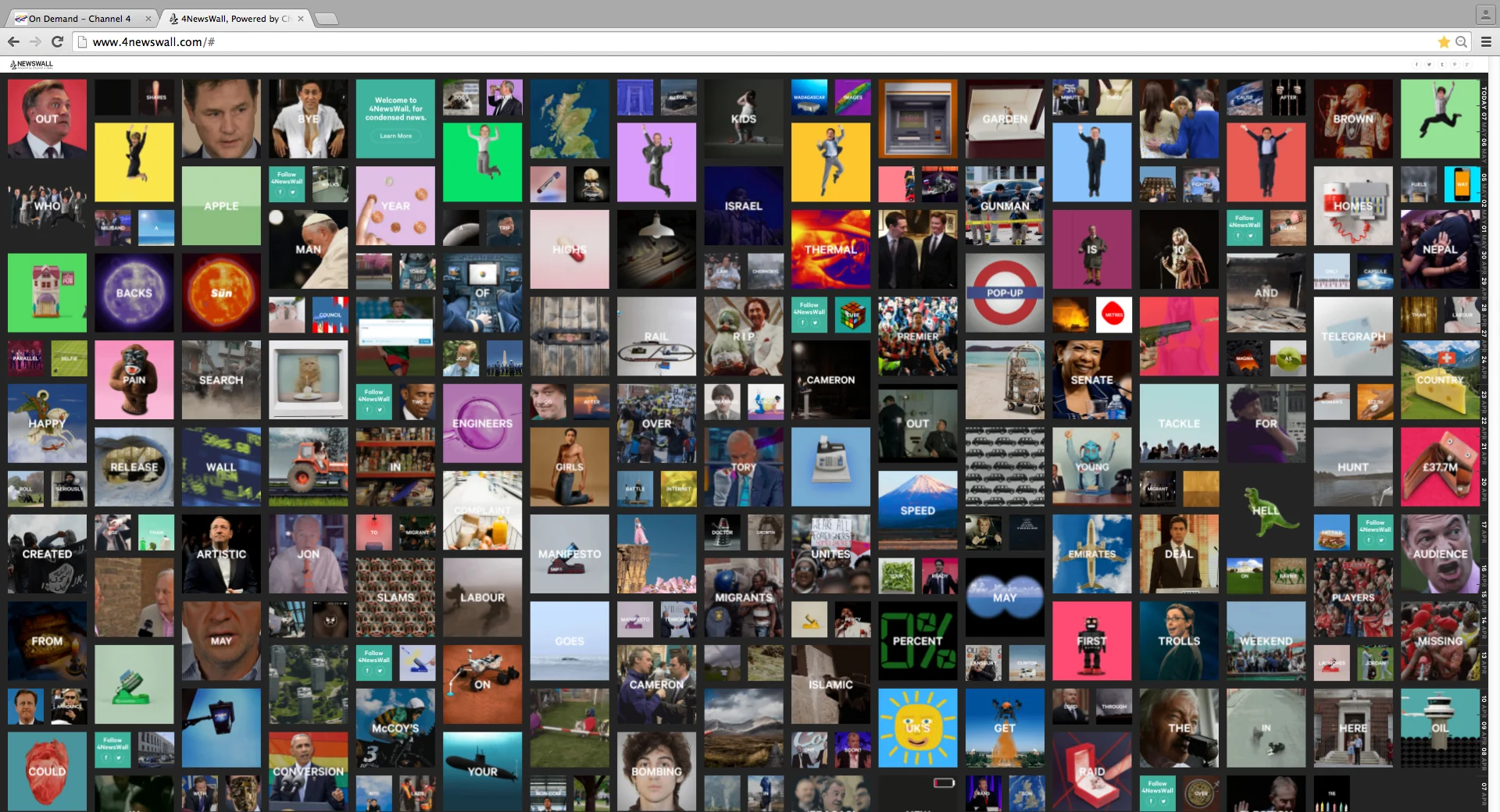The image size is (1500, 812).
Task: Open the Sun news tile
Action: (221, 293)
